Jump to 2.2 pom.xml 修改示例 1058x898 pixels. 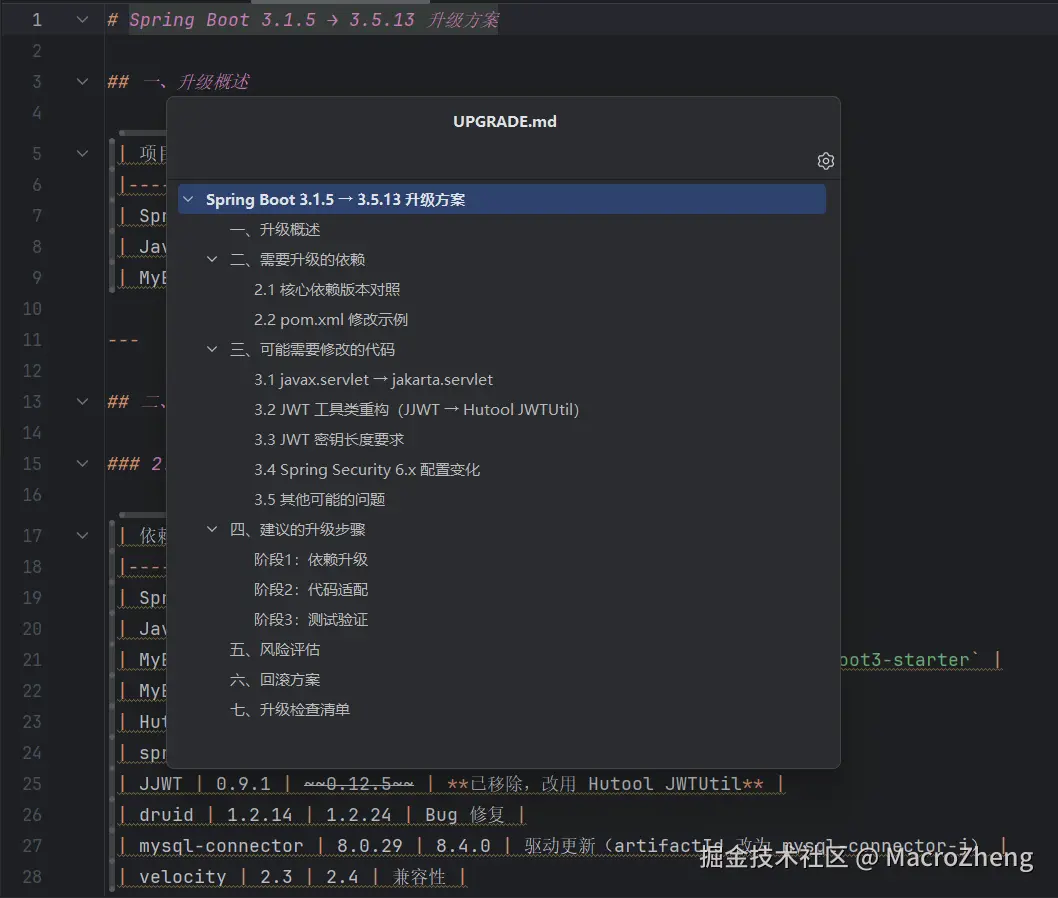(331, 320)
